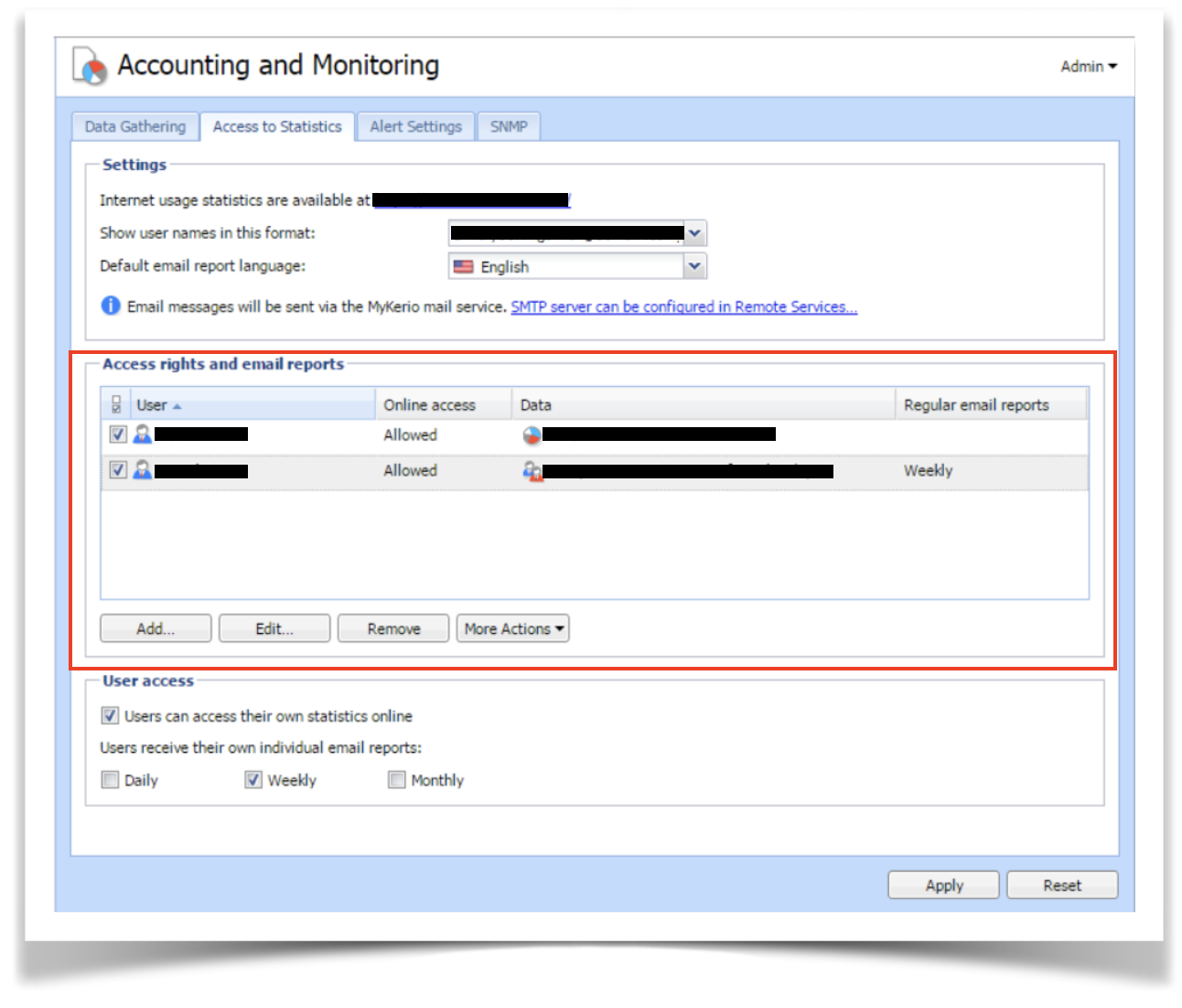Click the Reset button

[x=1062, y=885]
